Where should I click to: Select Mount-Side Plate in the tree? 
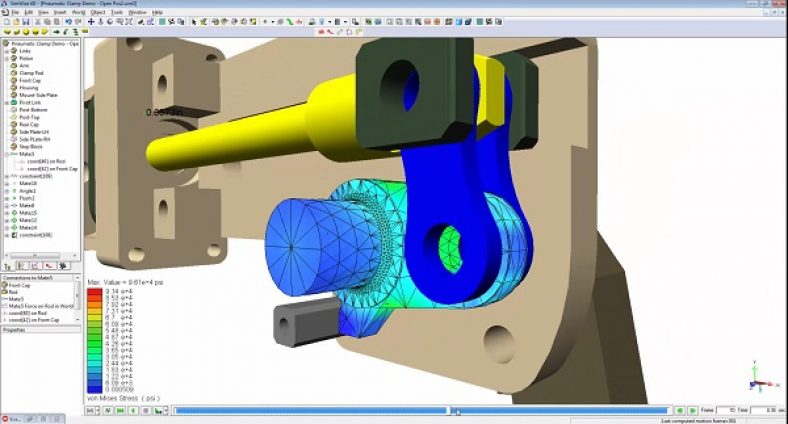[38, 95]
